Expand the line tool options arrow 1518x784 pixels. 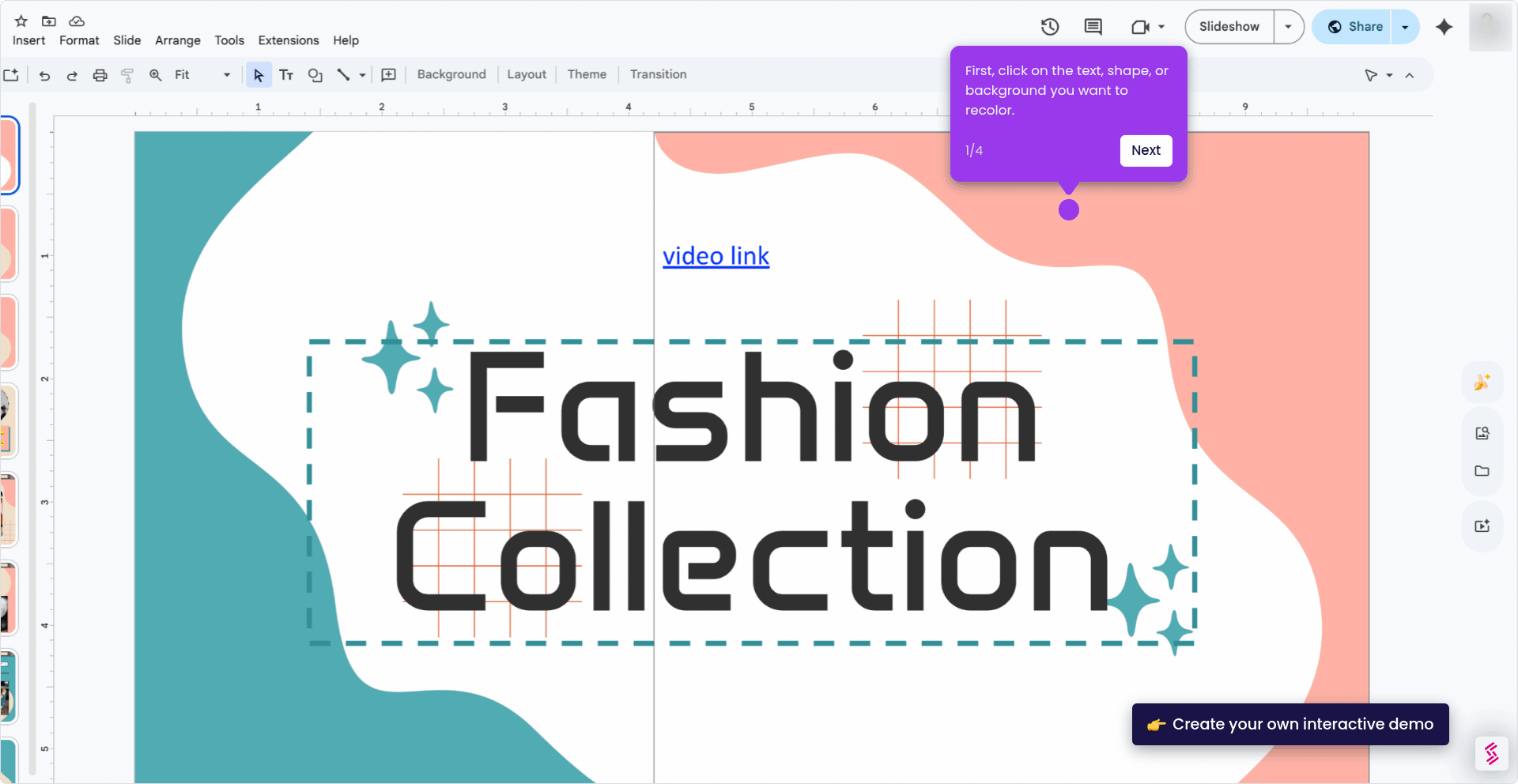(x=363, y=75)
